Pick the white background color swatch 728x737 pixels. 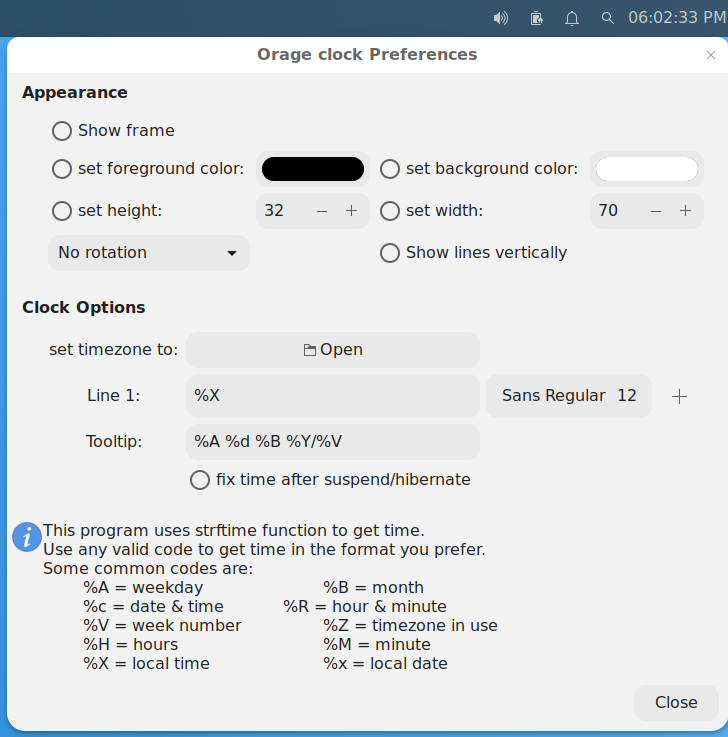pyautogui.click(x=647, y=169)
